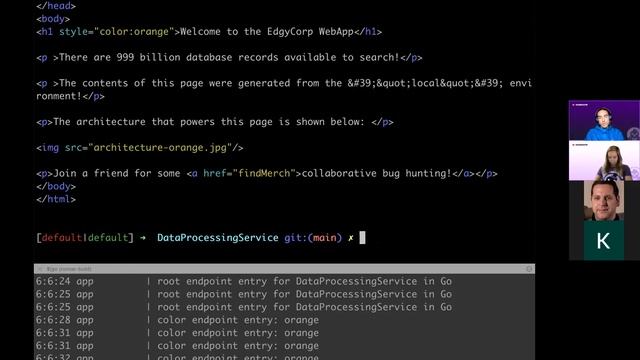640x360 pixels.
Task: Select the man in dark shirt video thumbnail
Action: pyautogui.click(x=604, y=201)
